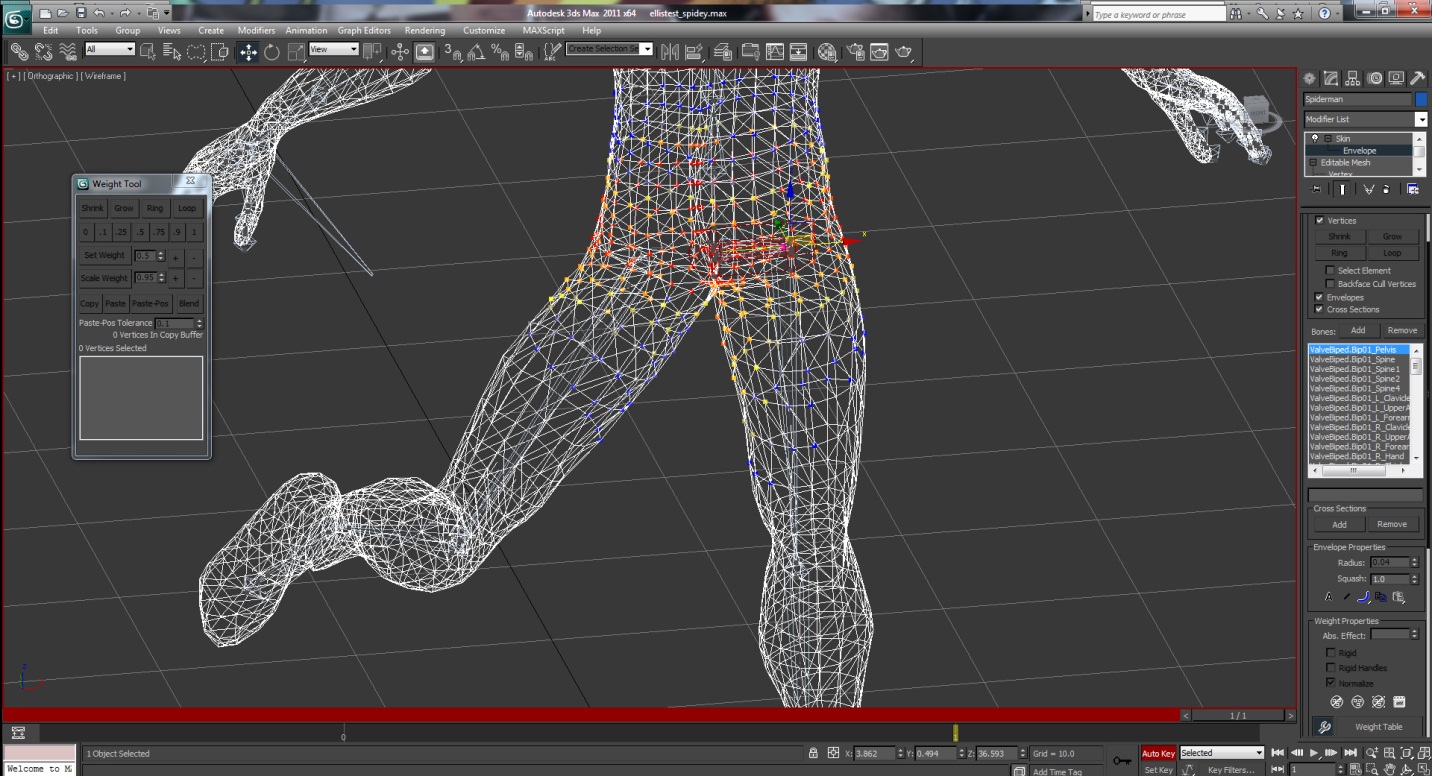Click the Undo arrow icon
Screen dimensions: 1432x776
pyautogui.click(x=99, y=13)
